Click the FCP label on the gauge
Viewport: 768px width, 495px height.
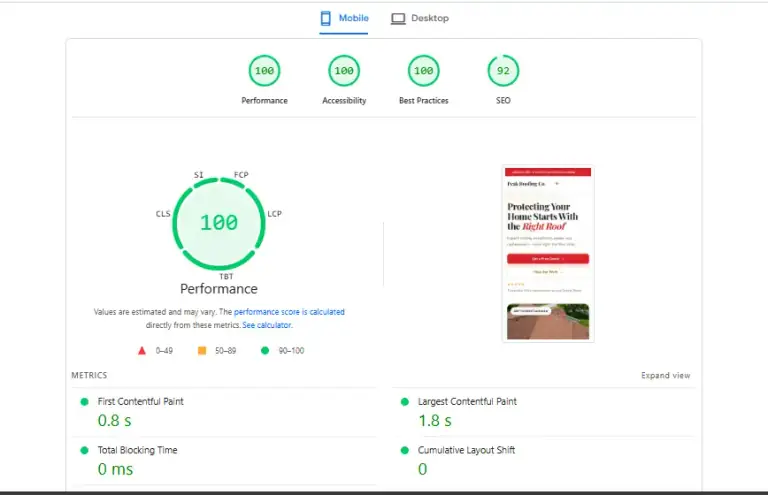point(241,175)
